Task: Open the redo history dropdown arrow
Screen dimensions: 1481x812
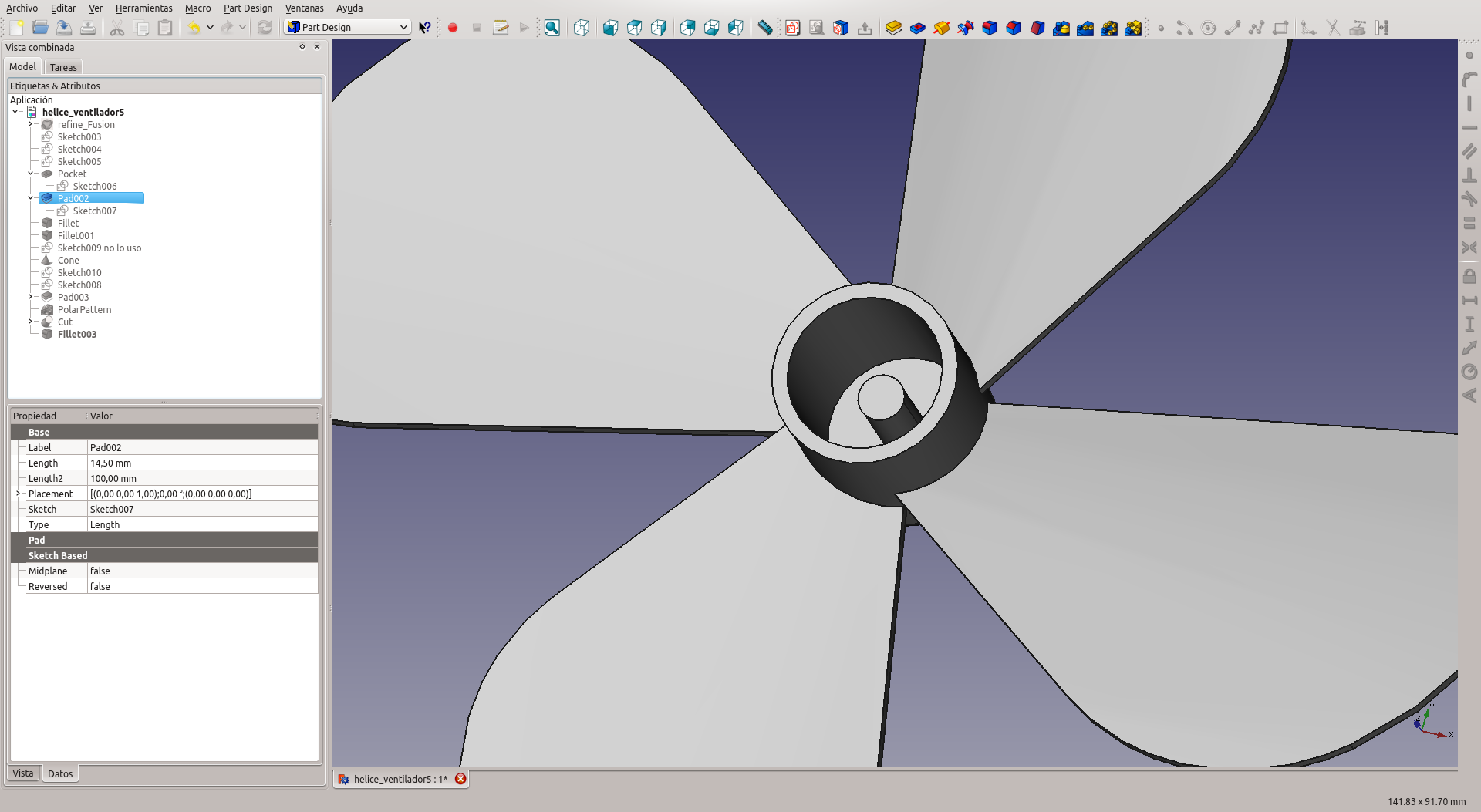Action: point(242,28)
